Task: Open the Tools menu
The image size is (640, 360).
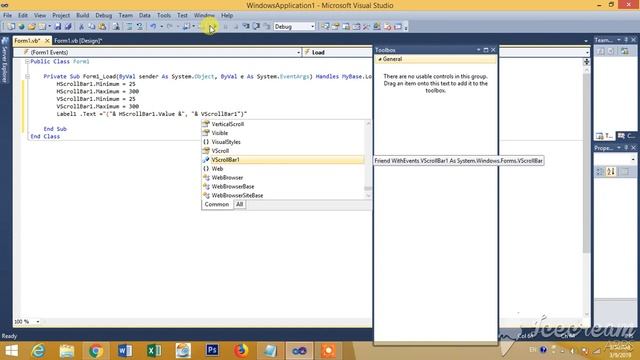Action: click(164, 16)
